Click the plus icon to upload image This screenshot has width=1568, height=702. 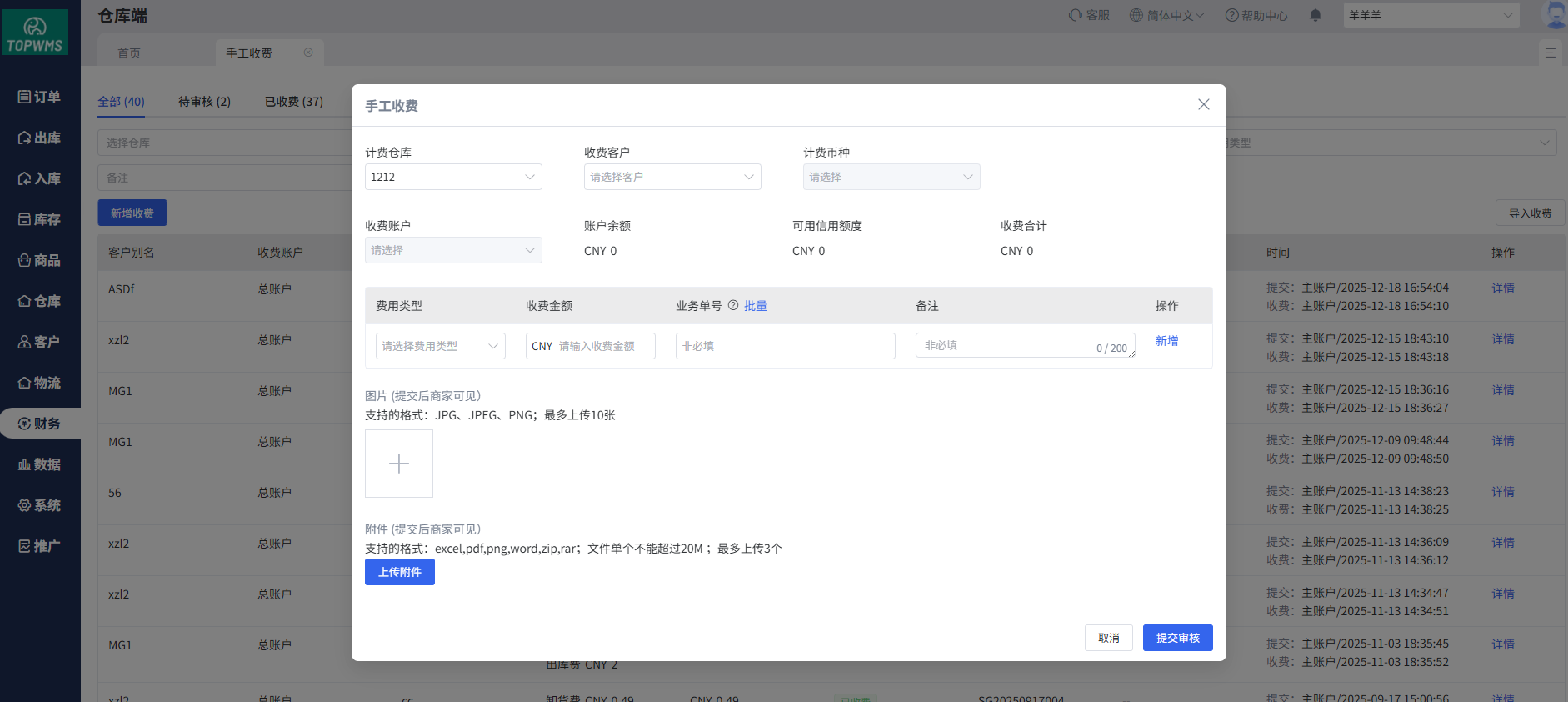click(x=399, y=464)
